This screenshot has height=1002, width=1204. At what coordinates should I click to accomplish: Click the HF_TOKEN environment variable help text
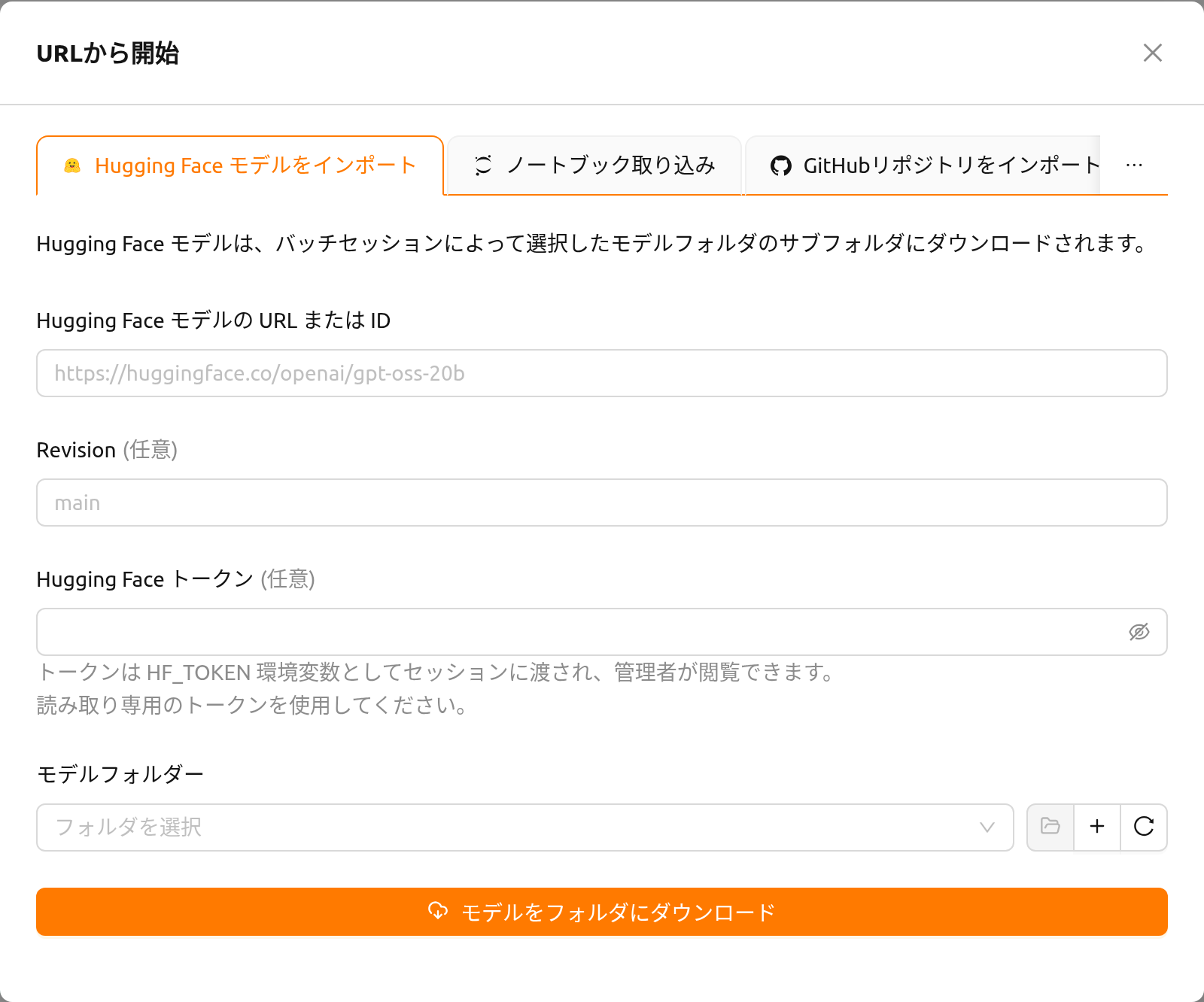(438, 672)
